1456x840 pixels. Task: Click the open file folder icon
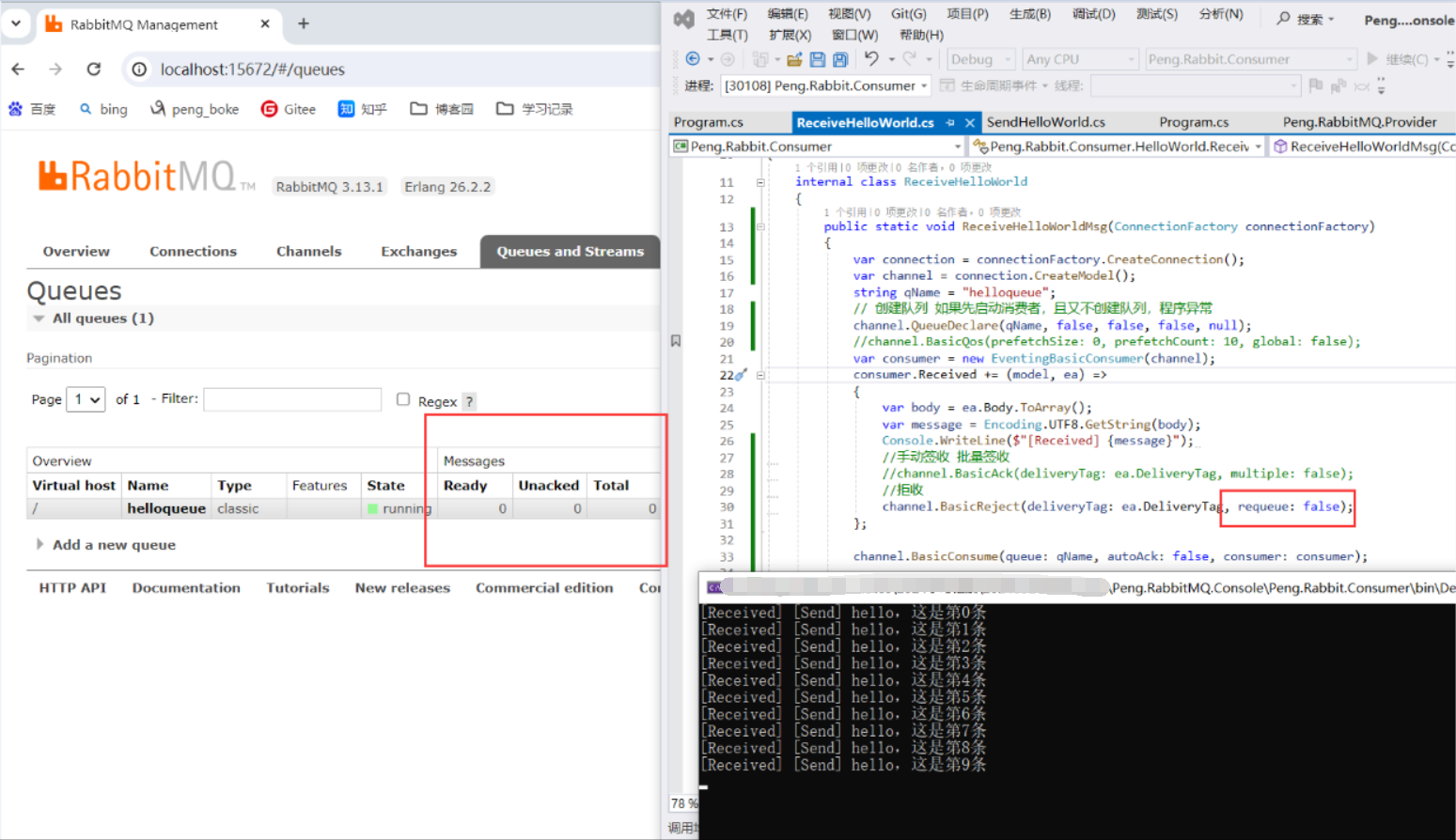[794, 59]
